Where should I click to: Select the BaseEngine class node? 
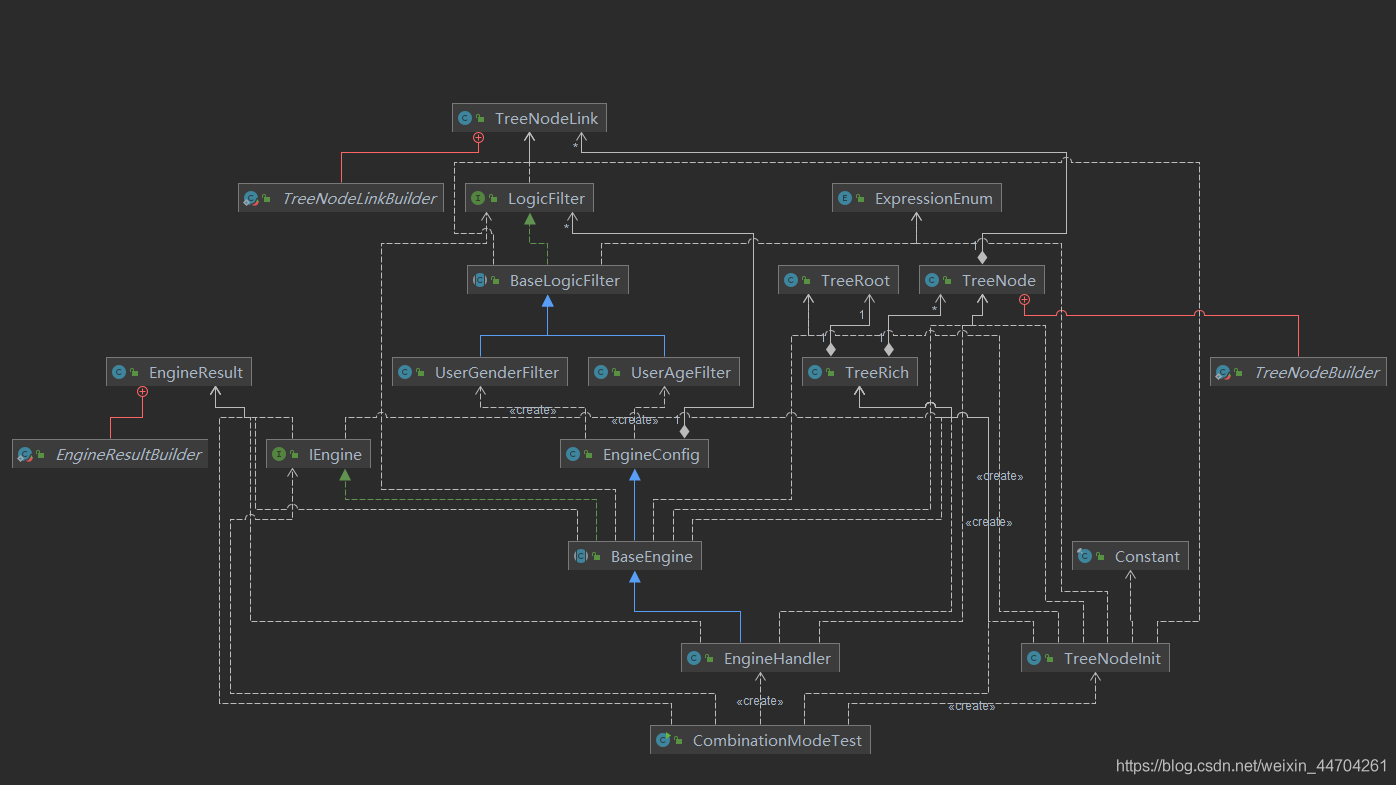click(x=635, y=556)
